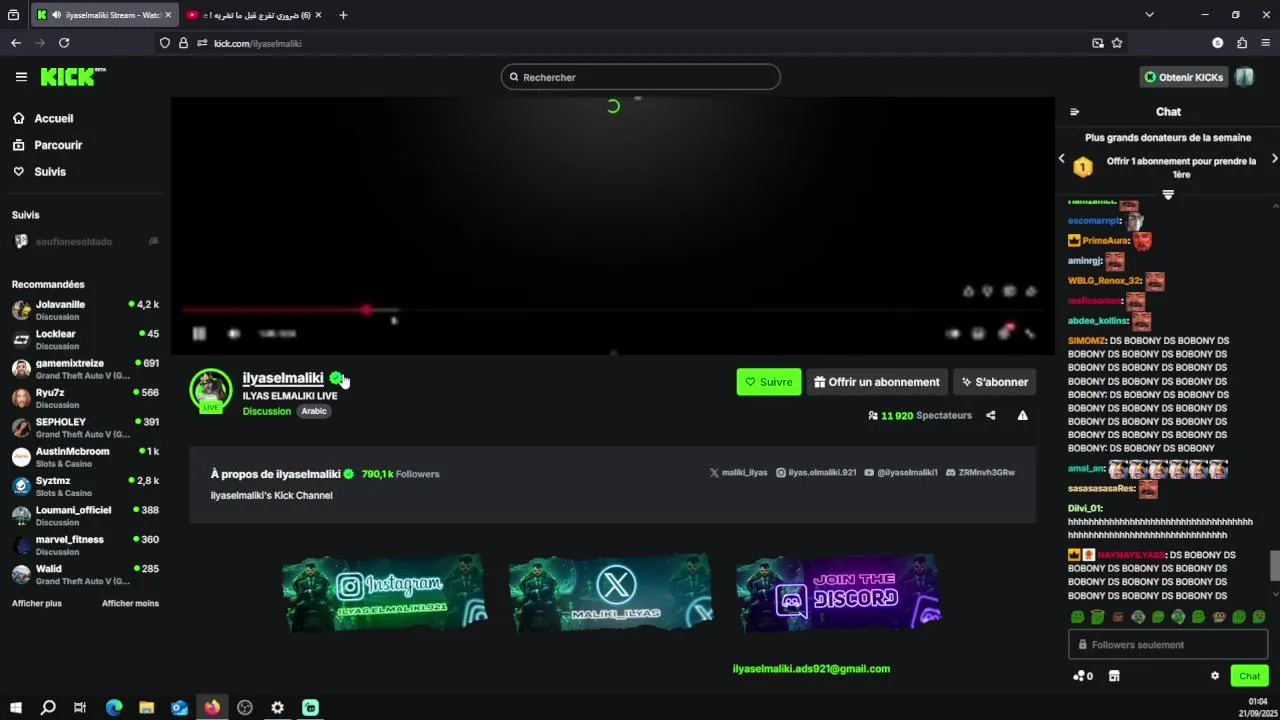Open Windows Start menu
This screenshot has width=1280, height=720.
[x=15, y=707]
